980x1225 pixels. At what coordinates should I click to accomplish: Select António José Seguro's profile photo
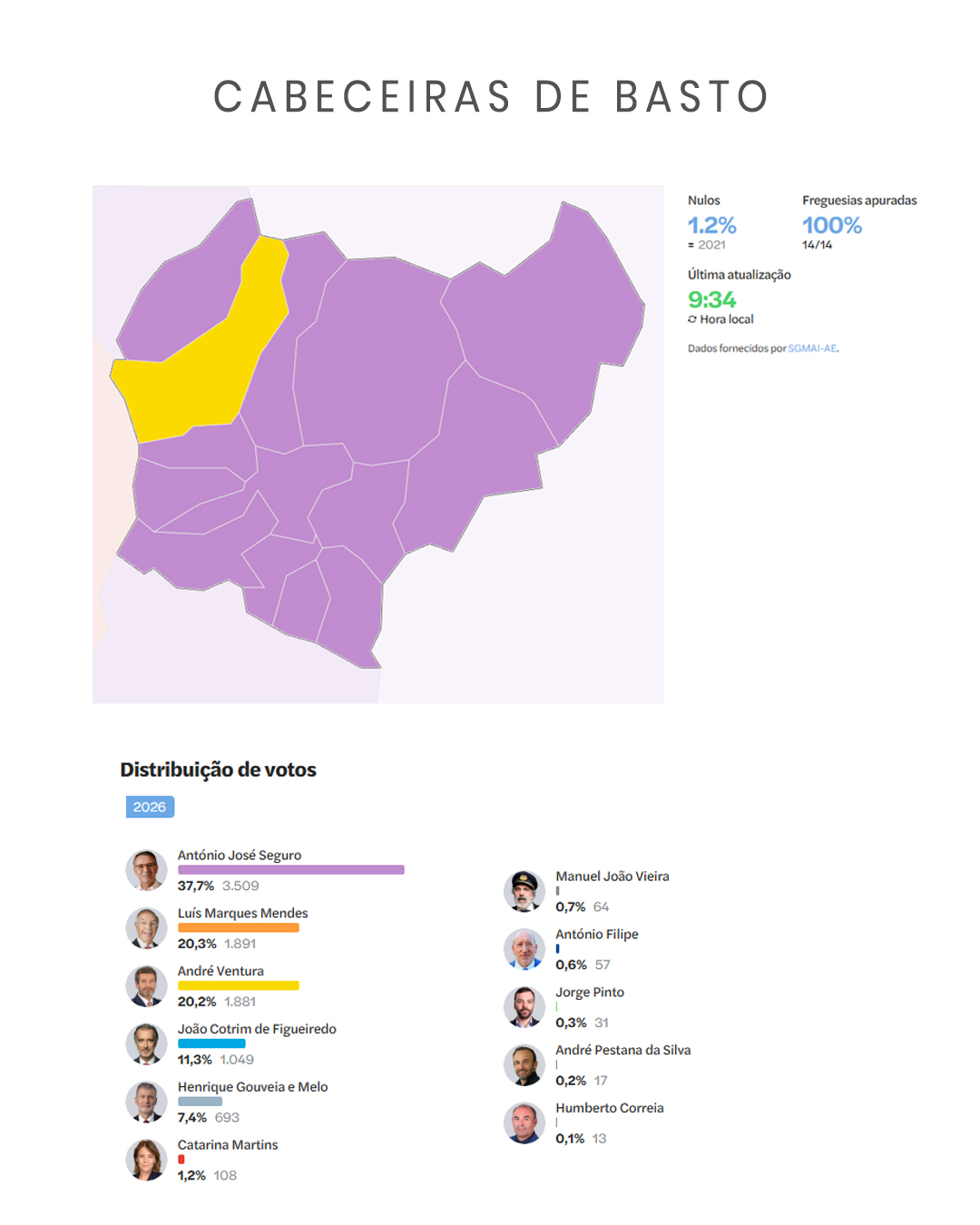pos(146,870)
